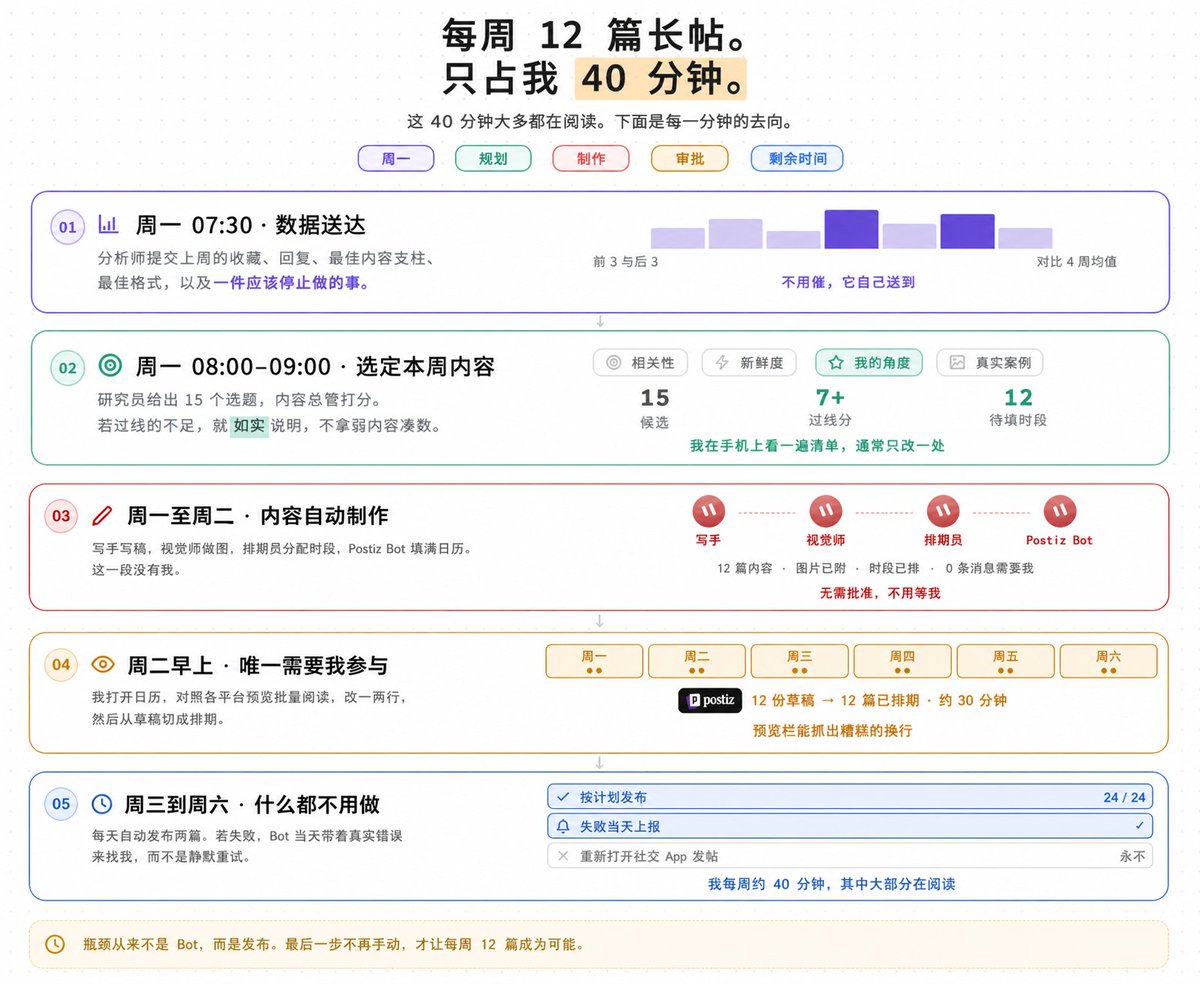This screenshot has height=984, width=1200.
Task: Click the bar chart icon beside 数据送达
Action: point(108,225)
